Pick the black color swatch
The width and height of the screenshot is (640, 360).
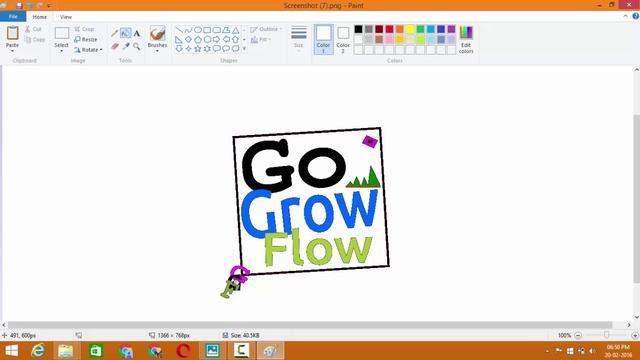pos(358,29)
